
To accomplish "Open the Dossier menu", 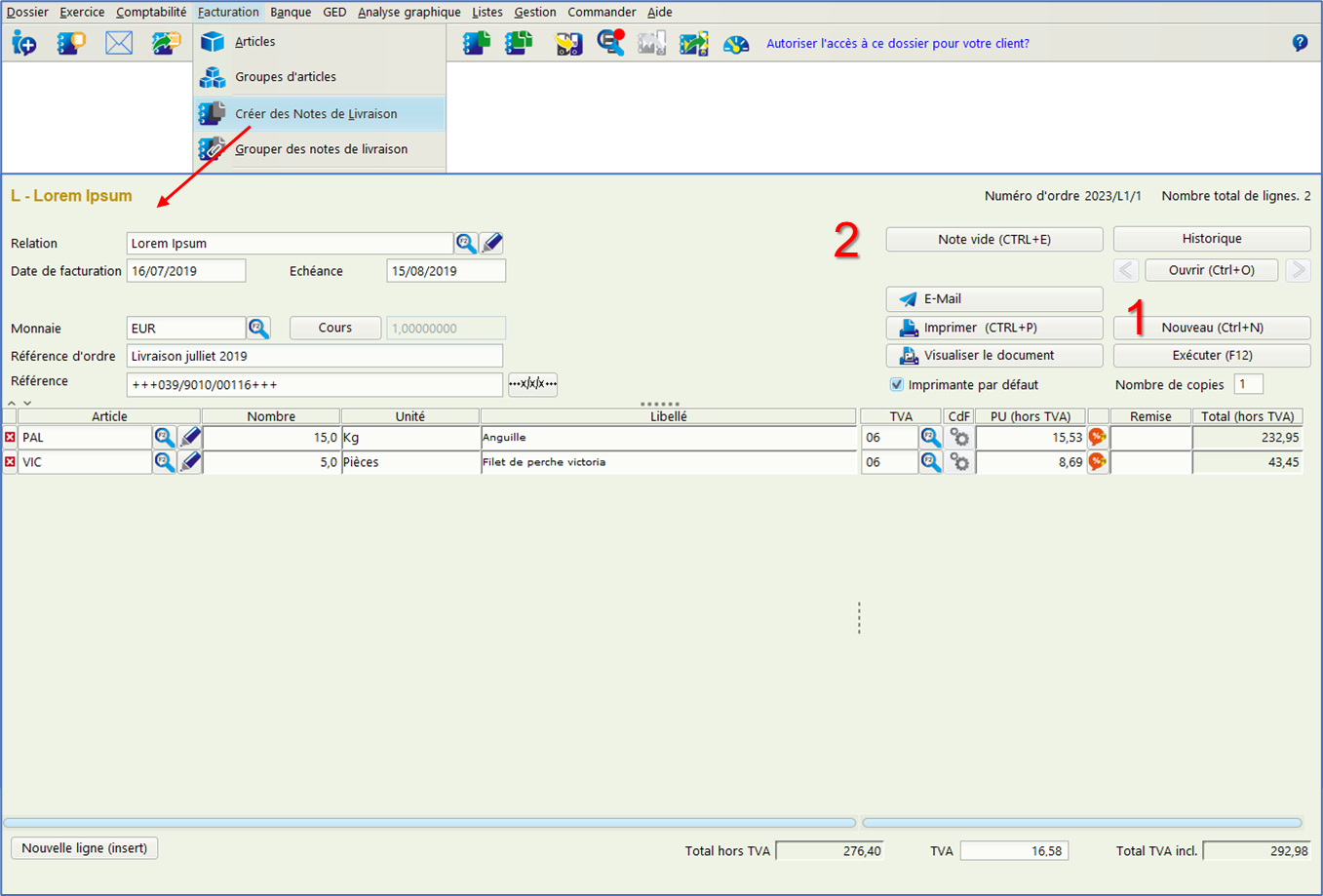I will point(27,12).
